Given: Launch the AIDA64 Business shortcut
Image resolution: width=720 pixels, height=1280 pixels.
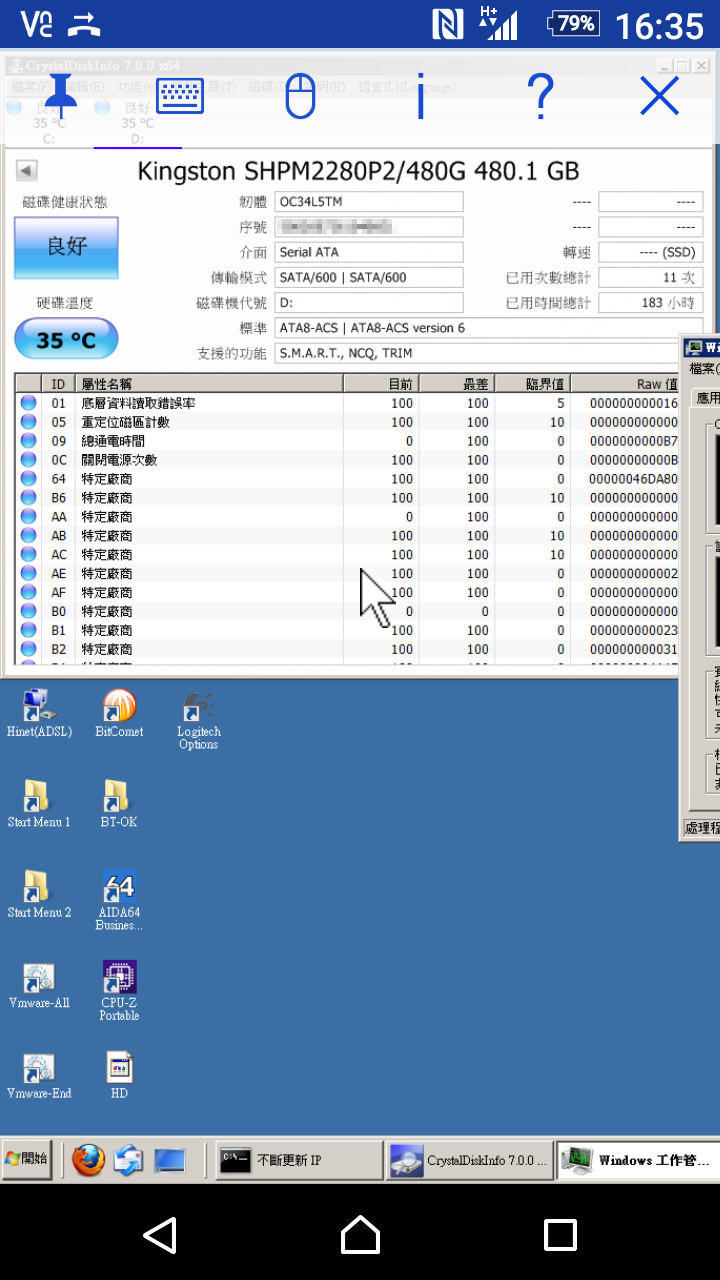Looking at the screenshot, I should click(x=118, y=900).
